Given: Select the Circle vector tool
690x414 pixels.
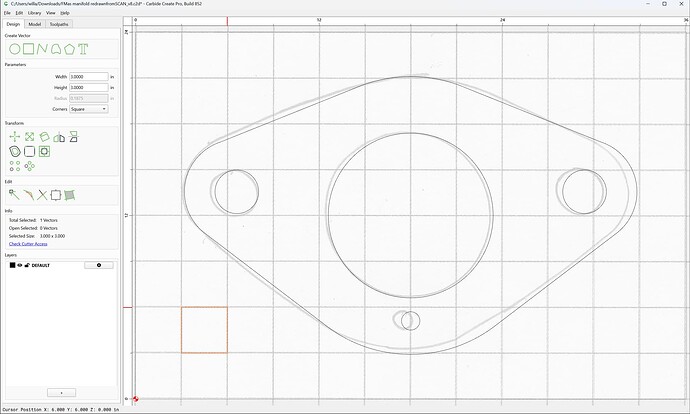Looking at the screenshot, I should click(x=15, y=49).
